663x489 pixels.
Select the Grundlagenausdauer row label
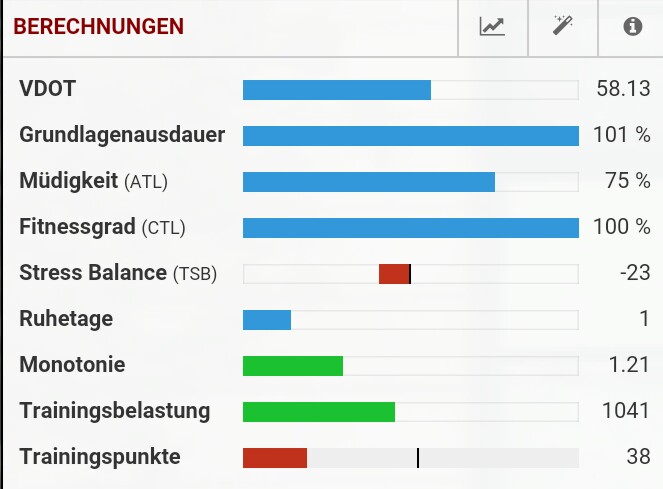coord(122,135)
